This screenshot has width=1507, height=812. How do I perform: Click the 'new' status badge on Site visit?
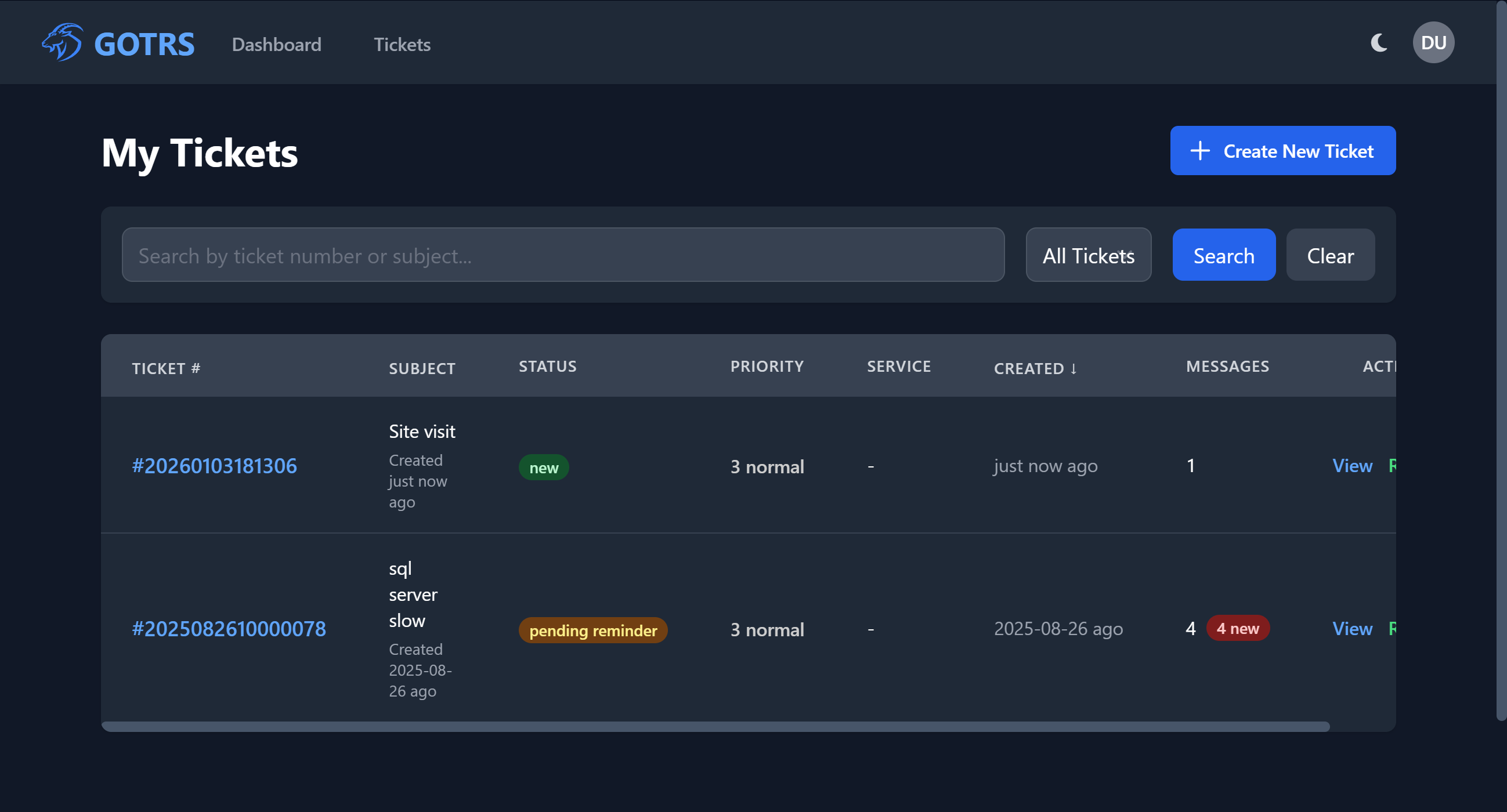(x=544, y=466)
